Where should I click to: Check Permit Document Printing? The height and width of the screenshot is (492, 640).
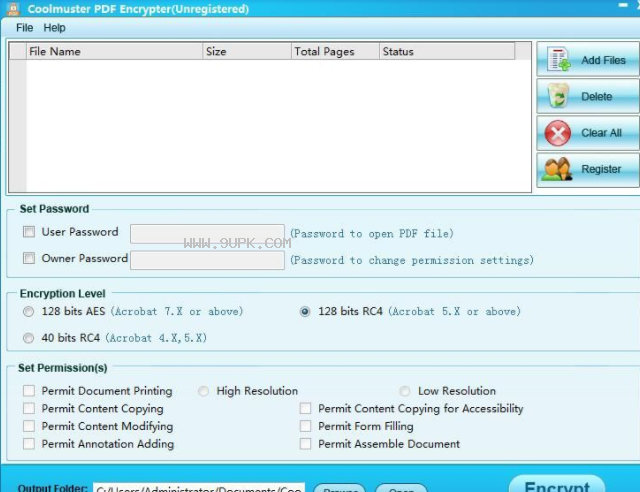click(x=29, y=391)
